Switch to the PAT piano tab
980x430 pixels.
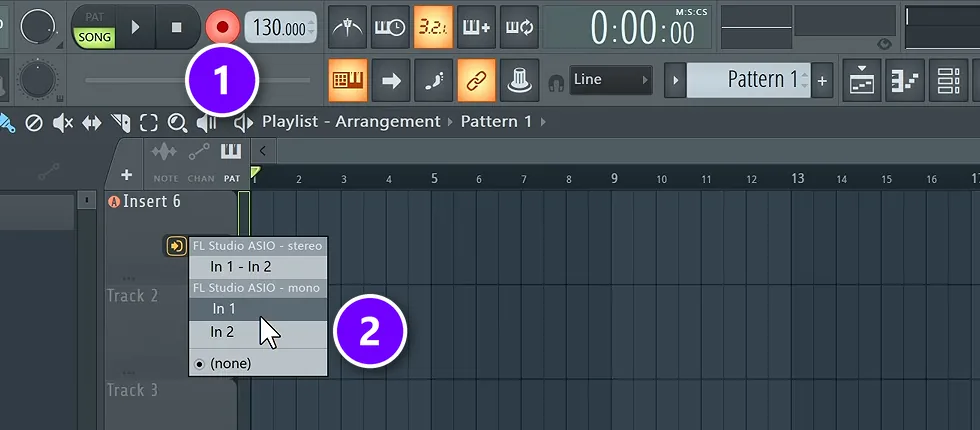[231, 162]
